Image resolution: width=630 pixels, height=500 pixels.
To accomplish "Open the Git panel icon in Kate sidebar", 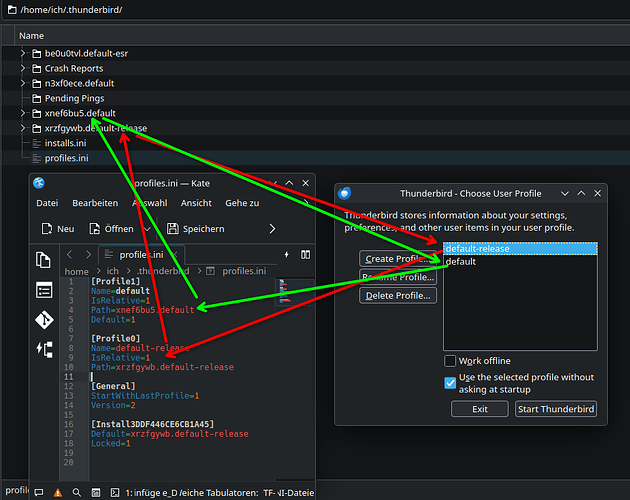I will coord(43,320).
